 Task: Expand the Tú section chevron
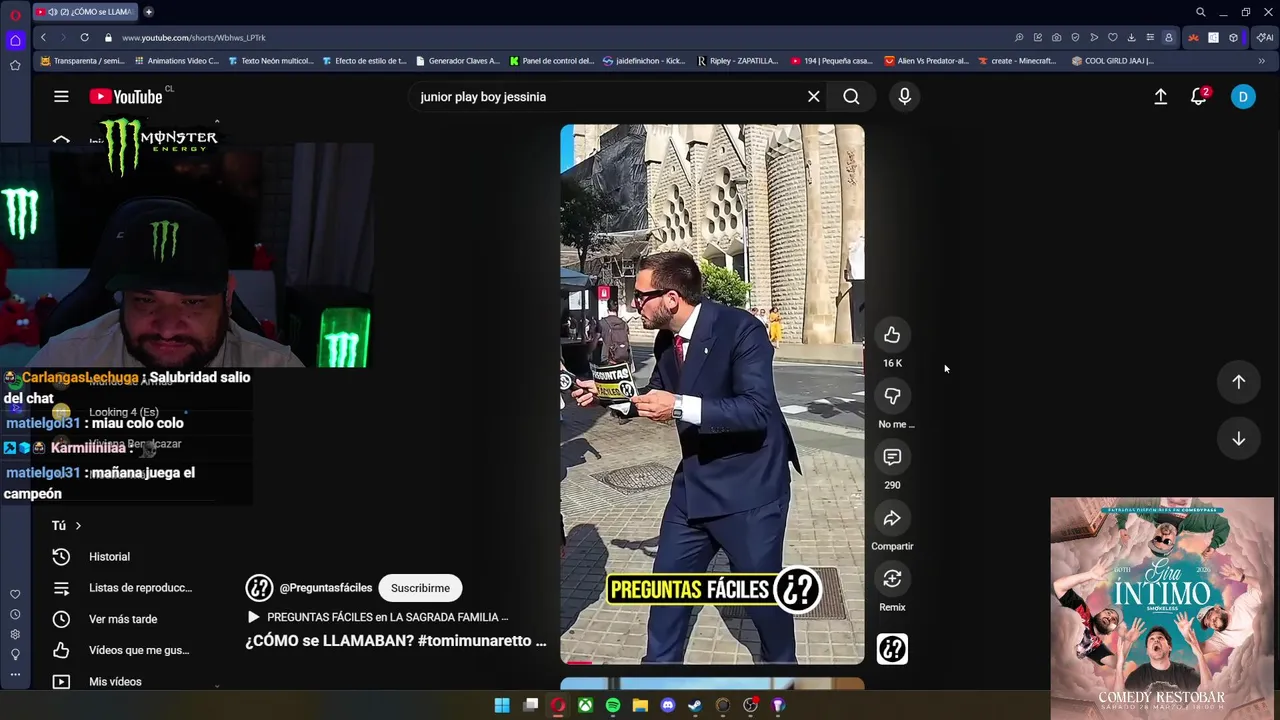[x=78, y=525]
